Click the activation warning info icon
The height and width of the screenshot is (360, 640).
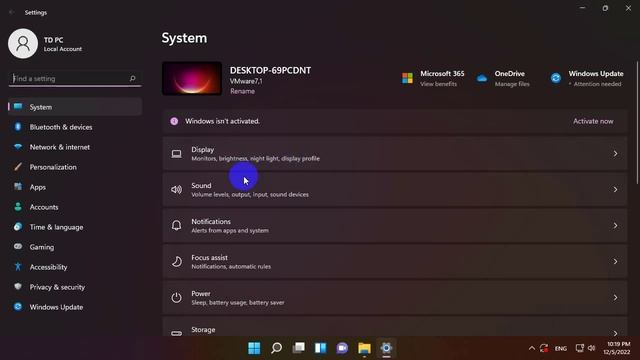174,121
